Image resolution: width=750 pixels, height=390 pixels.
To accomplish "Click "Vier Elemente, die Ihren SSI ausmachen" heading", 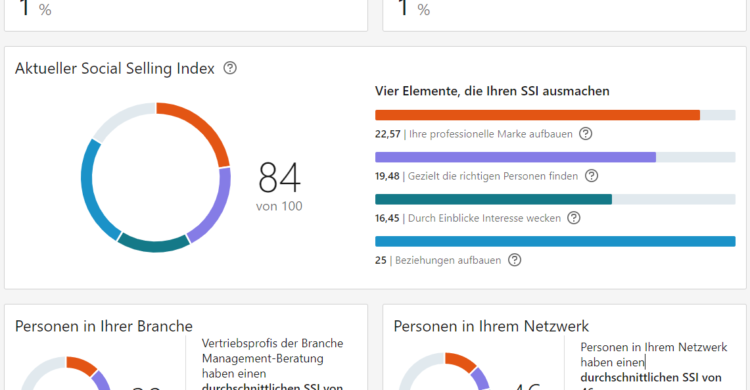I will point(492,91).
